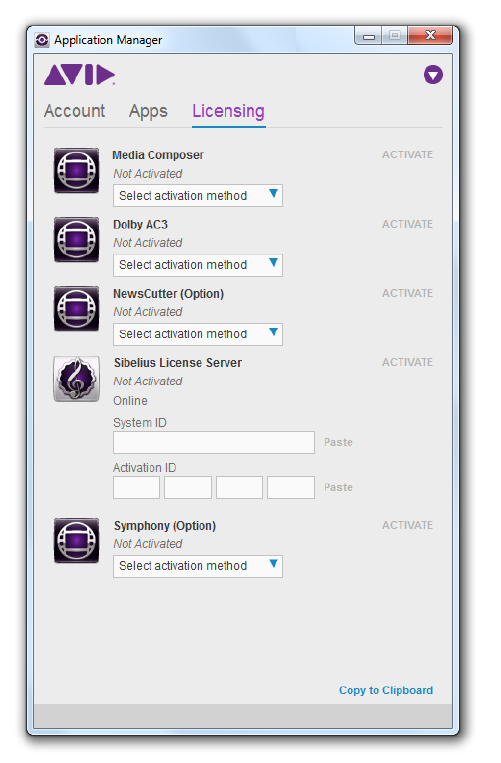Click ACTIVATE for Media Composer
Image resolution: width=501 pixels, height=763 pixels.
coord(407,155)
